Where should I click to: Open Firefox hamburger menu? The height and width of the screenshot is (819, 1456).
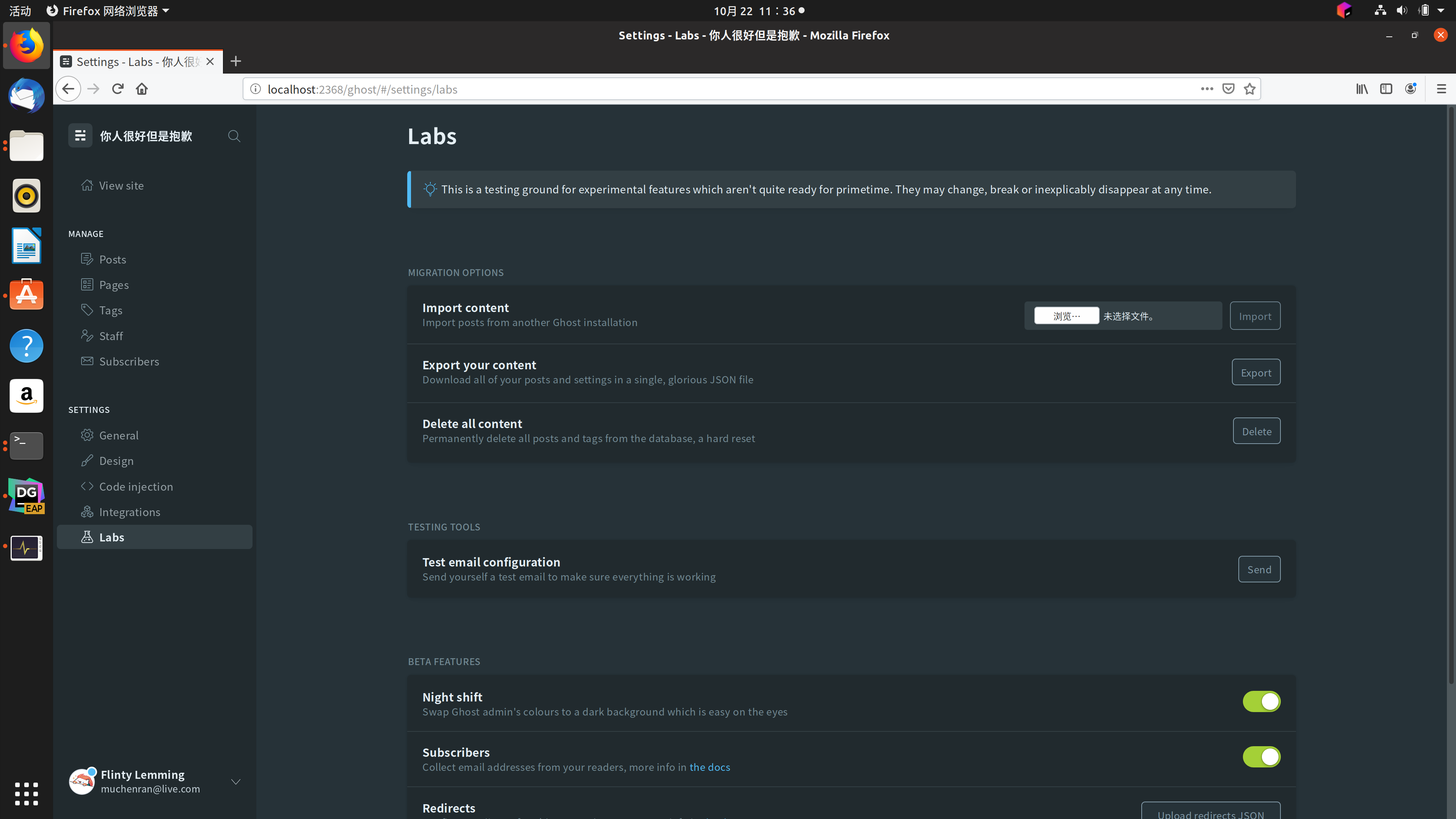tap(1441, 89)
